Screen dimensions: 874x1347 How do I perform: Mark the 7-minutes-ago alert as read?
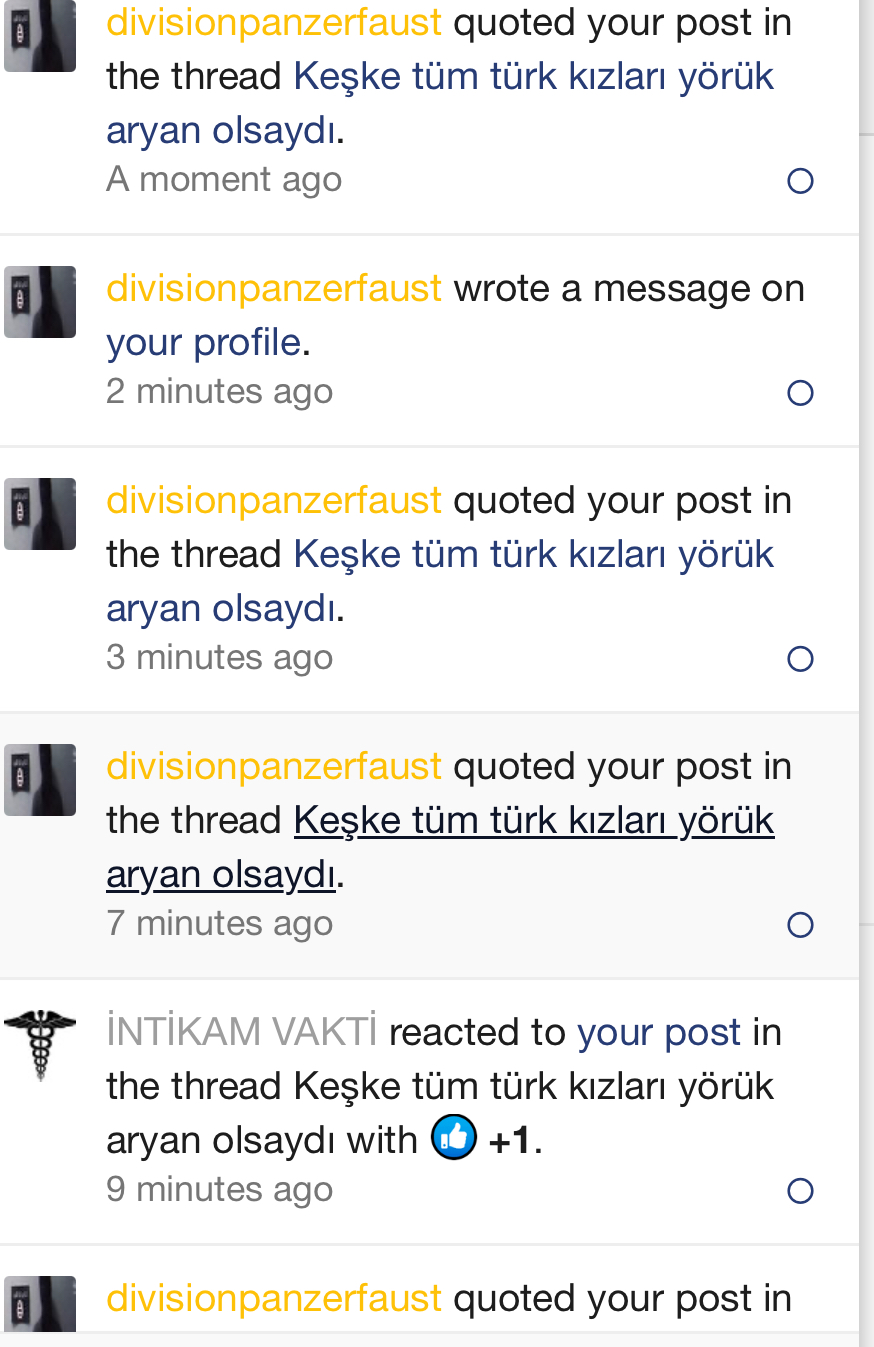(x=800, y=925)
